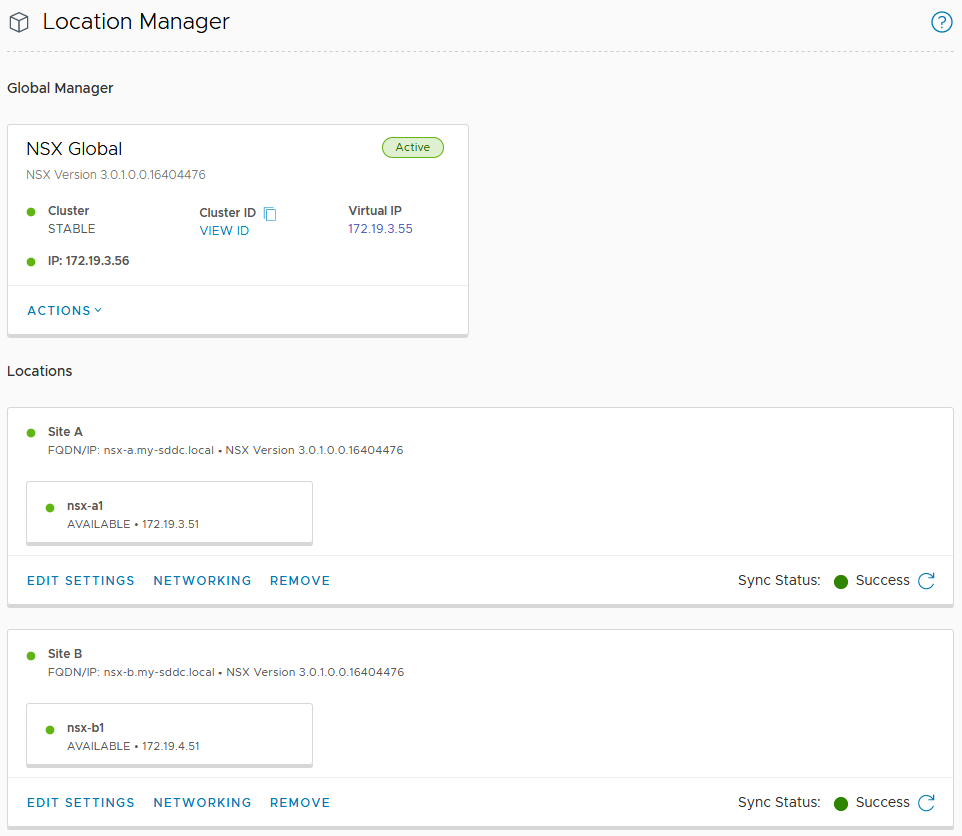Copy the Cluster ID with clipboard icon
The width and height of the screenshot is (962, 836).
click(x=270, y=213)
